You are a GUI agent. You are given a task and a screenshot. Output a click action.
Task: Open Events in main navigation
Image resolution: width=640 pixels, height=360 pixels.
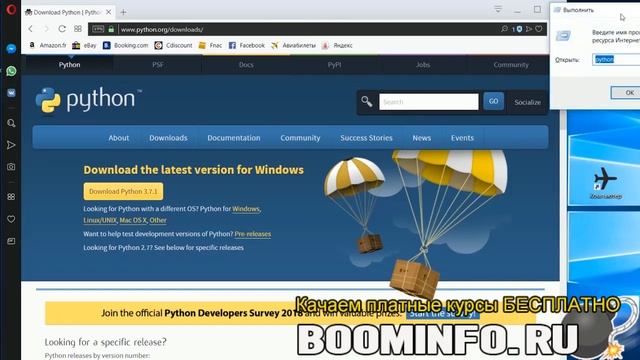[x=462, y=138]
